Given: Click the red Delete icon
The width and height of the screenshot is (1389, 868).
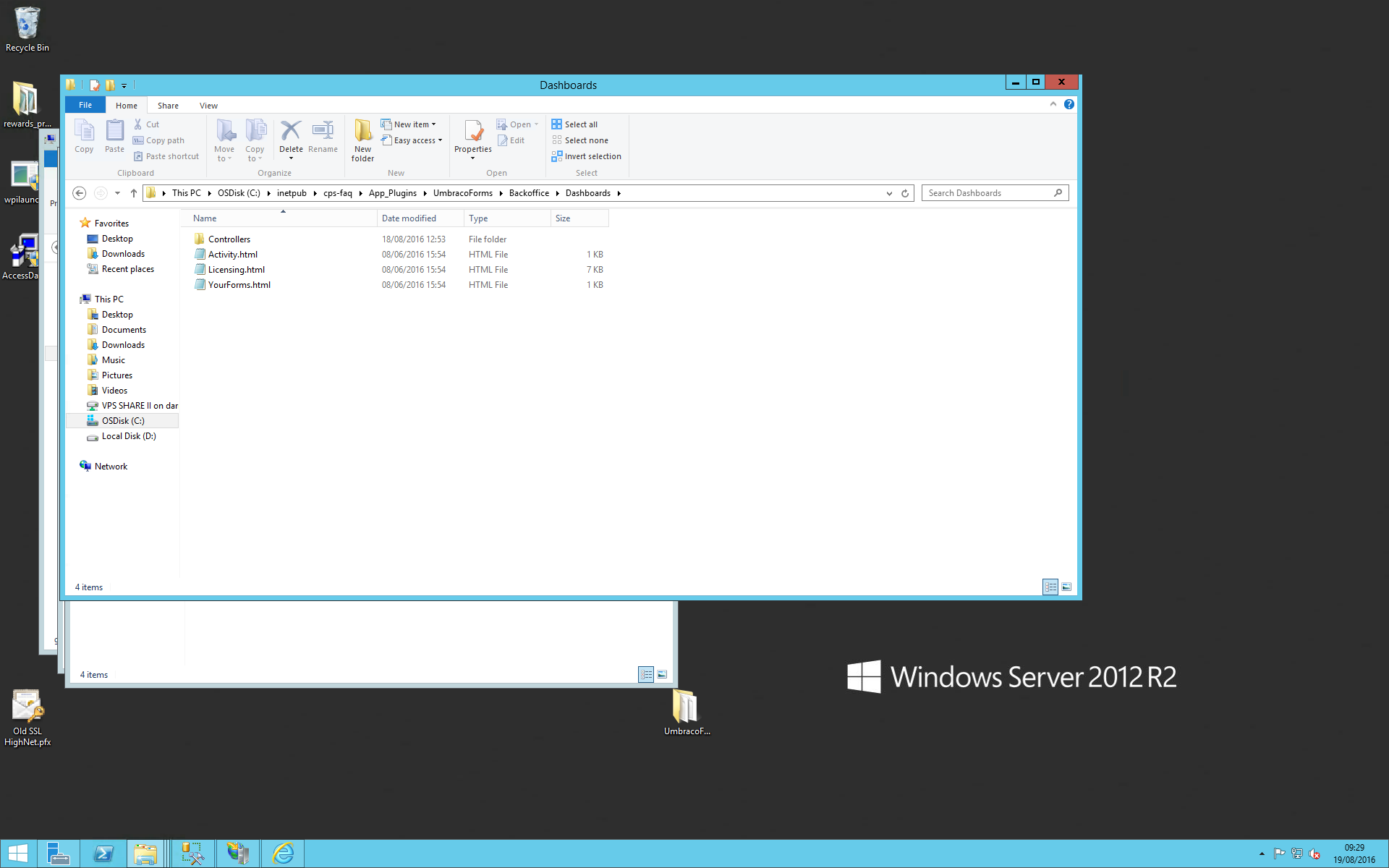Looking at the screenshot, I should pos(291,131).
